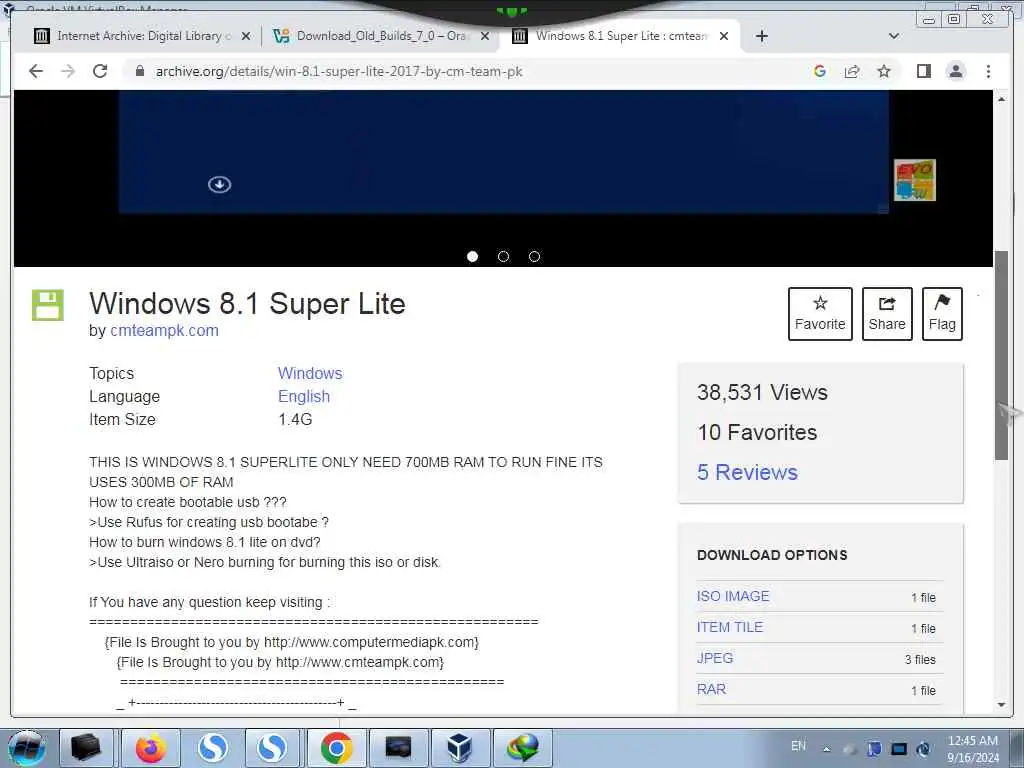
Task: Click the vertical scrollbar thumb
Action: coord(1002,356)
